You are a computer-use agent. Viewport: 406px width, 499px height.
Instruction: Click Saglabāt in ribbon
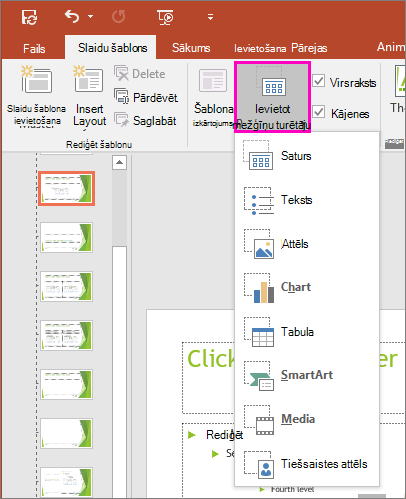click(145, 121)
